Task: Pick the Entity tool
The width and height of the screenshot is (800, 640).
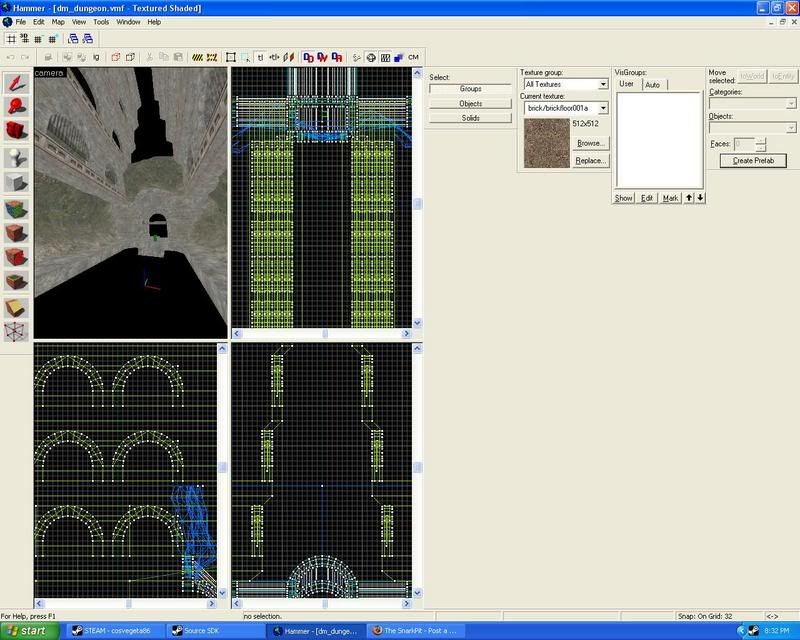Action: (16, 157)
